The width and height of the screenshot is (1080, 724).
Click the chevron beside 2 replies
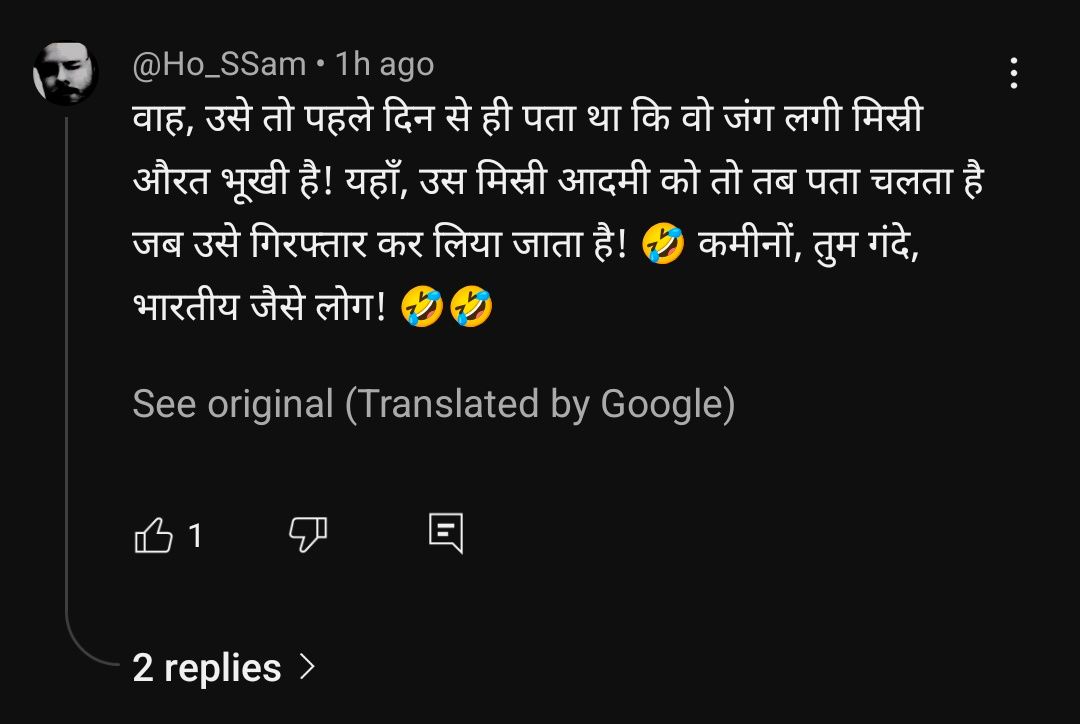(x=308, y=666)
